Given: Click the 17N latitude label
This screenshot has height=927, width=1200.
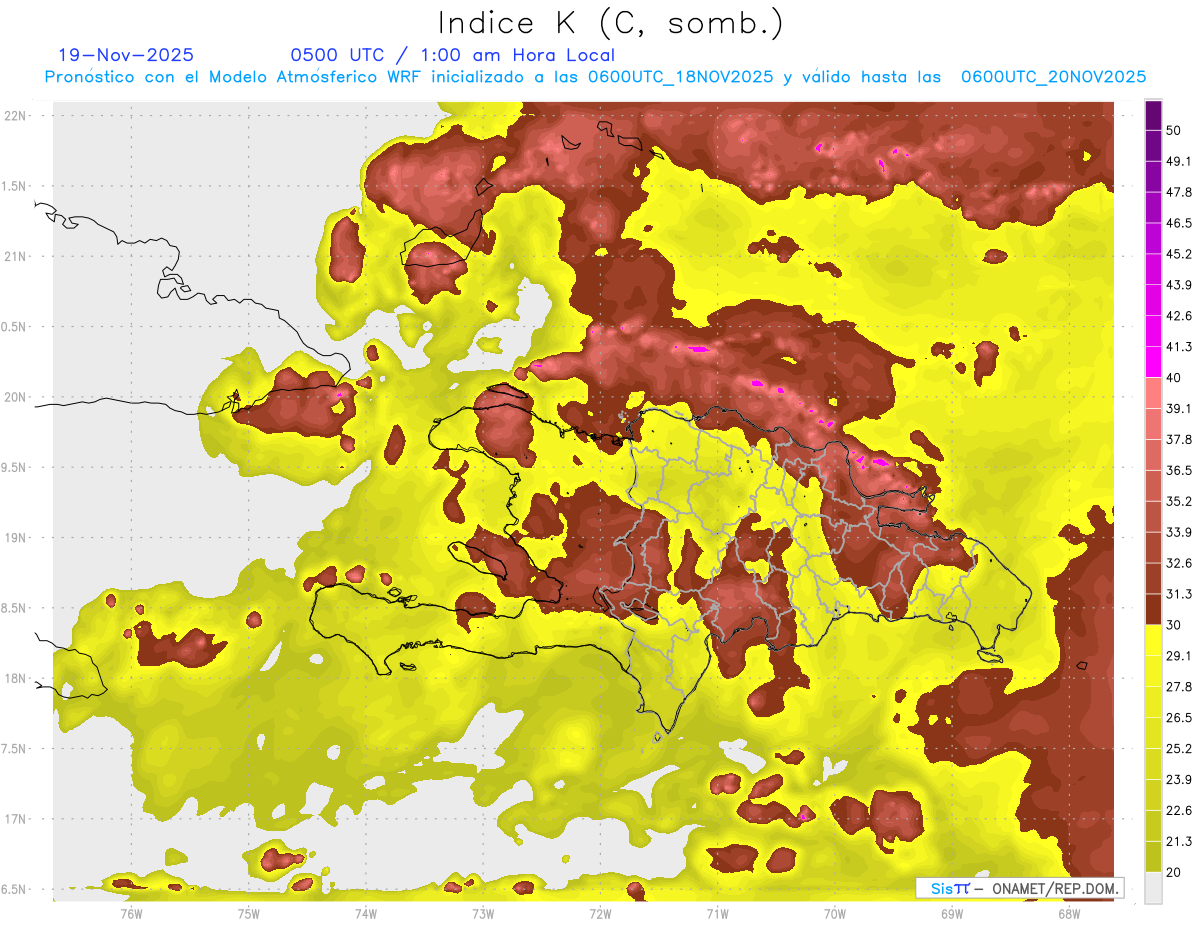Looking at the screenshot, I should (16, 820).
